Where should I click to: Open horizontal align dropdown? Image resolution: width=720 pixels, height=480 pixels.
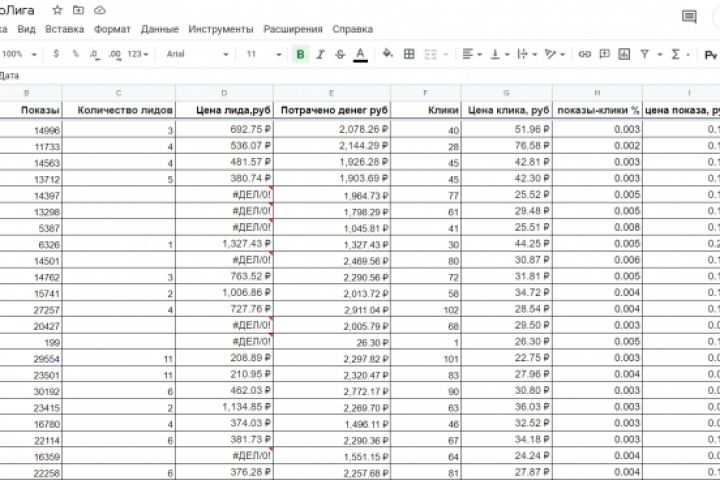pyautogui.click(x=472, y=54)
